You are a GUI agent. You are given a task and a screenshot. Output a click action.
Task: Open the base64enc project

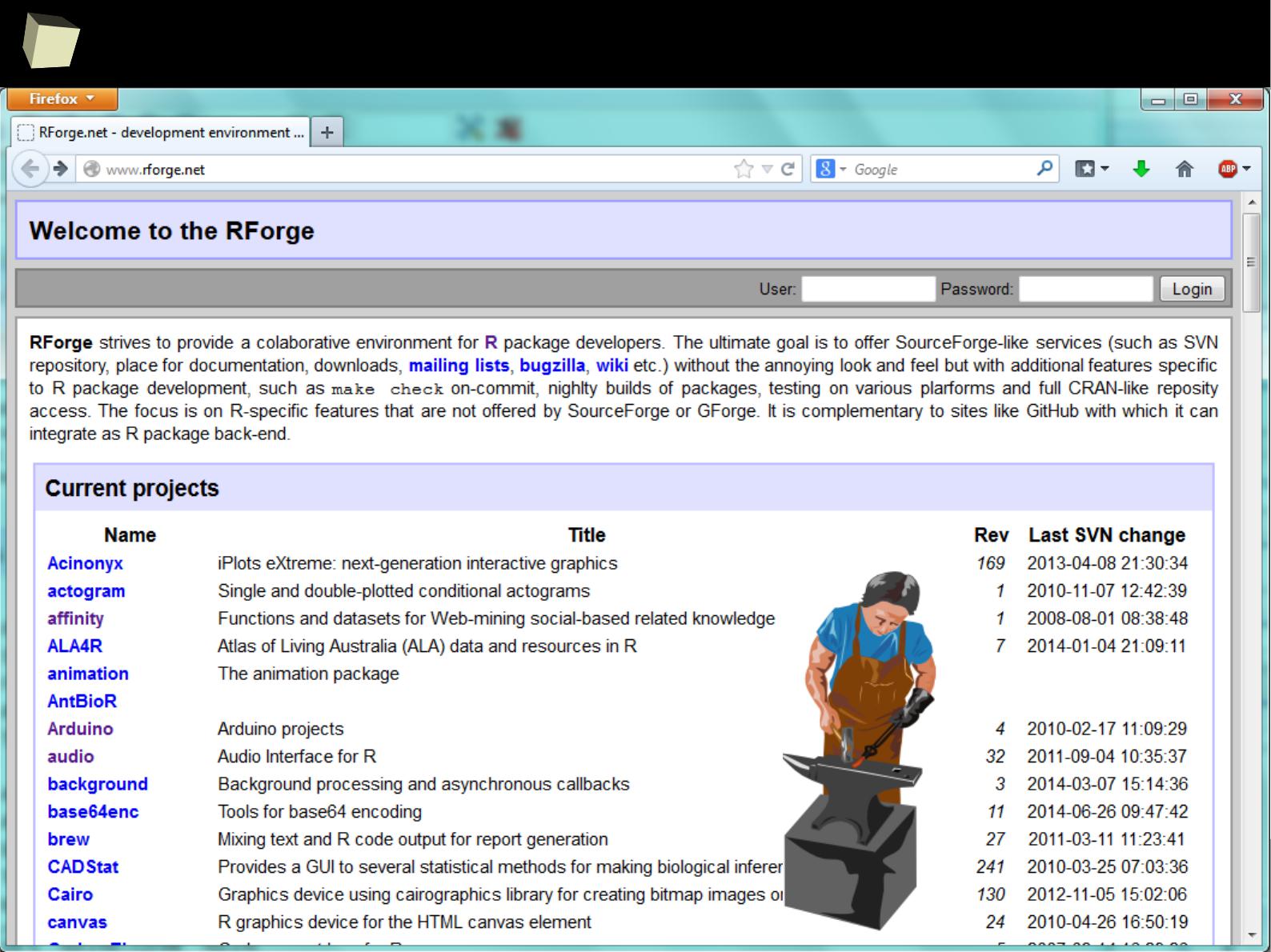point(93,811)
